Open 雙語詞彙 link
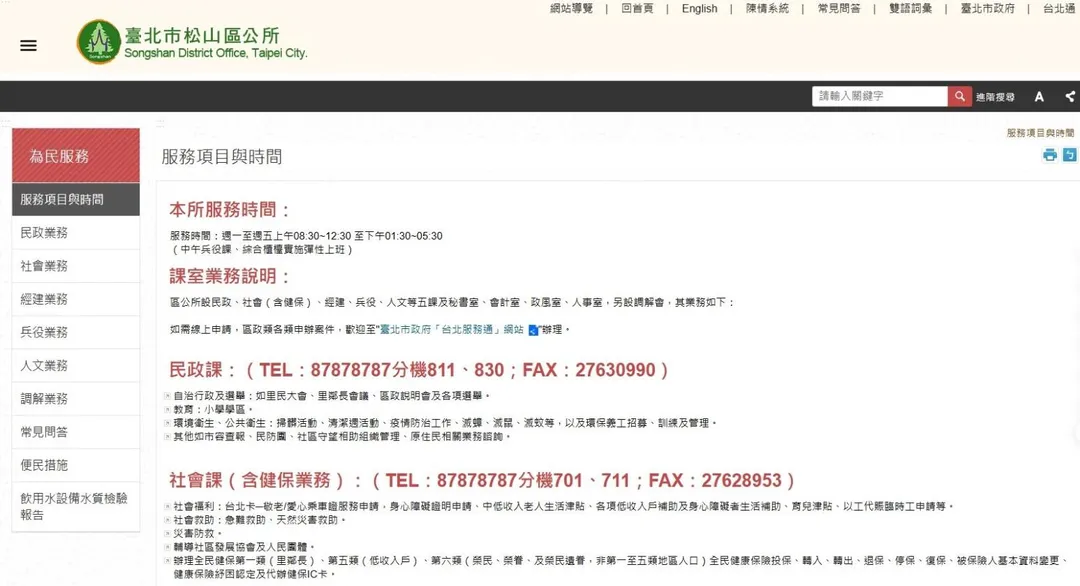The height and width of the screenshot is (586, 1080). coord(911,8)
